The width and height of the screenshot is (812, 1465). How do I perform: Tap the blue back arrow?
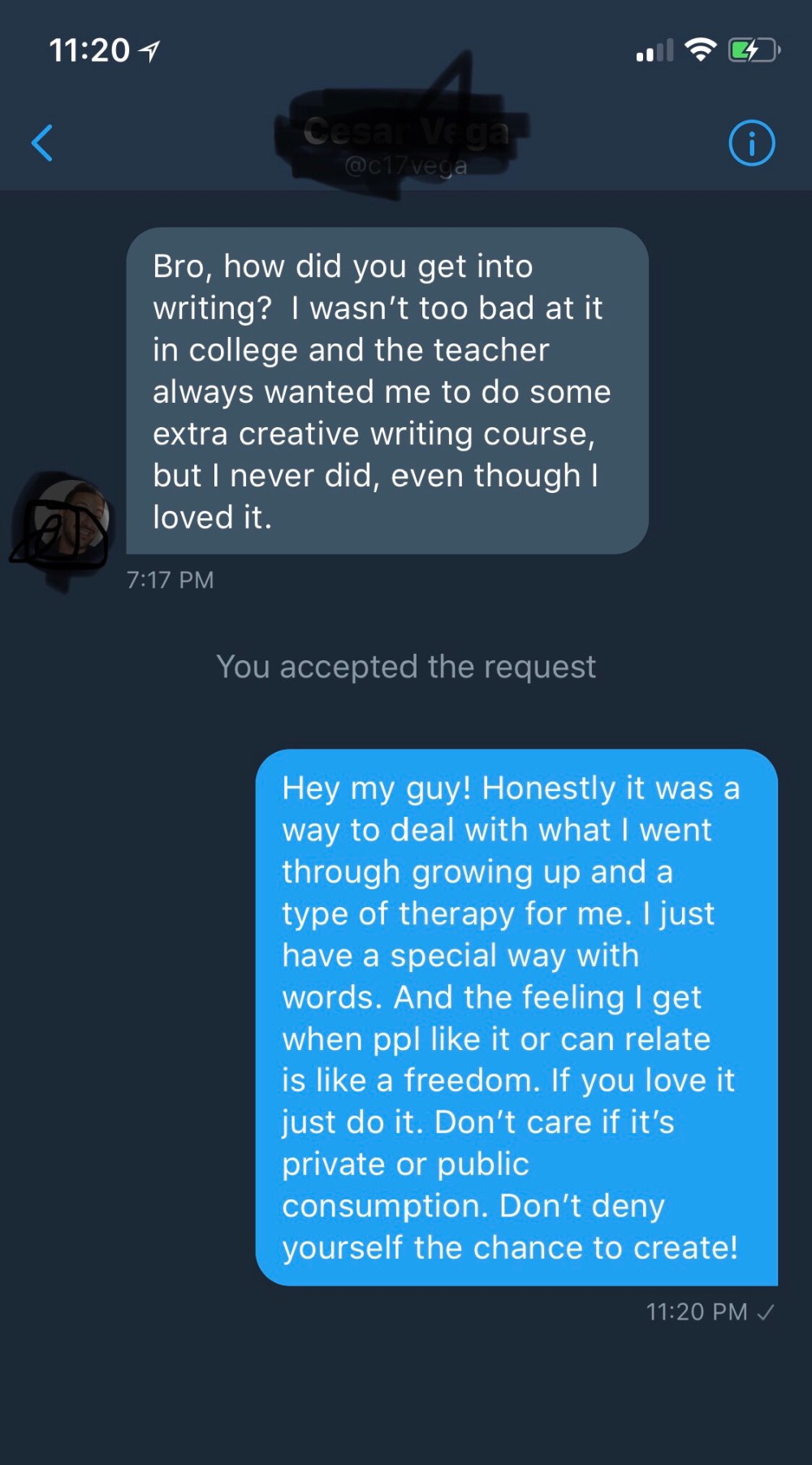coord(42,144)
